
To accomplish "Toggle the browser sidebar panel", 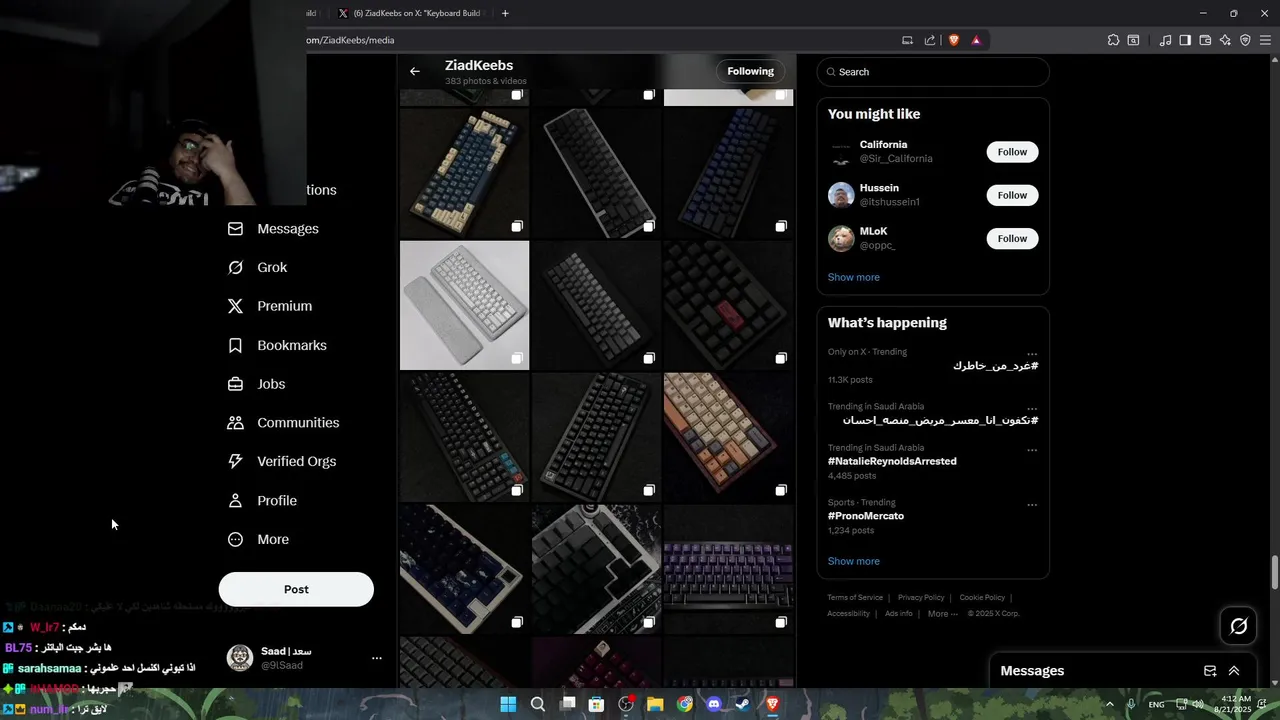I will 1185,40.
